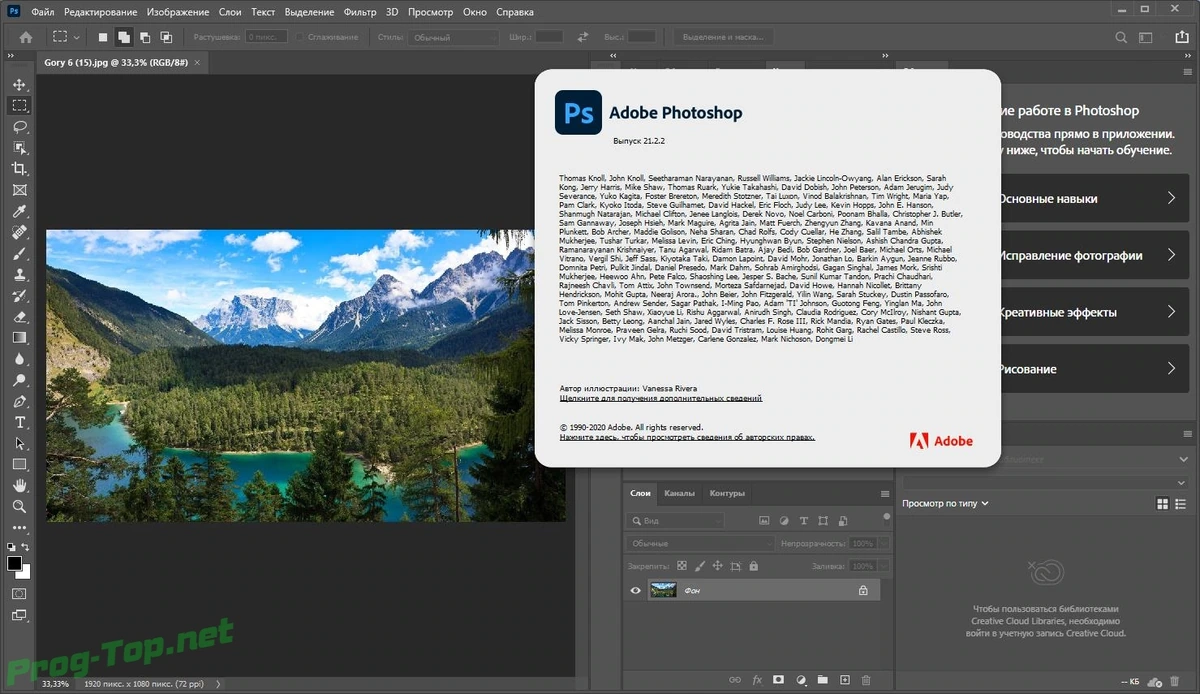Screen dimensions: 1200x694
Task: Select the Brush tool
Action: 19,254
